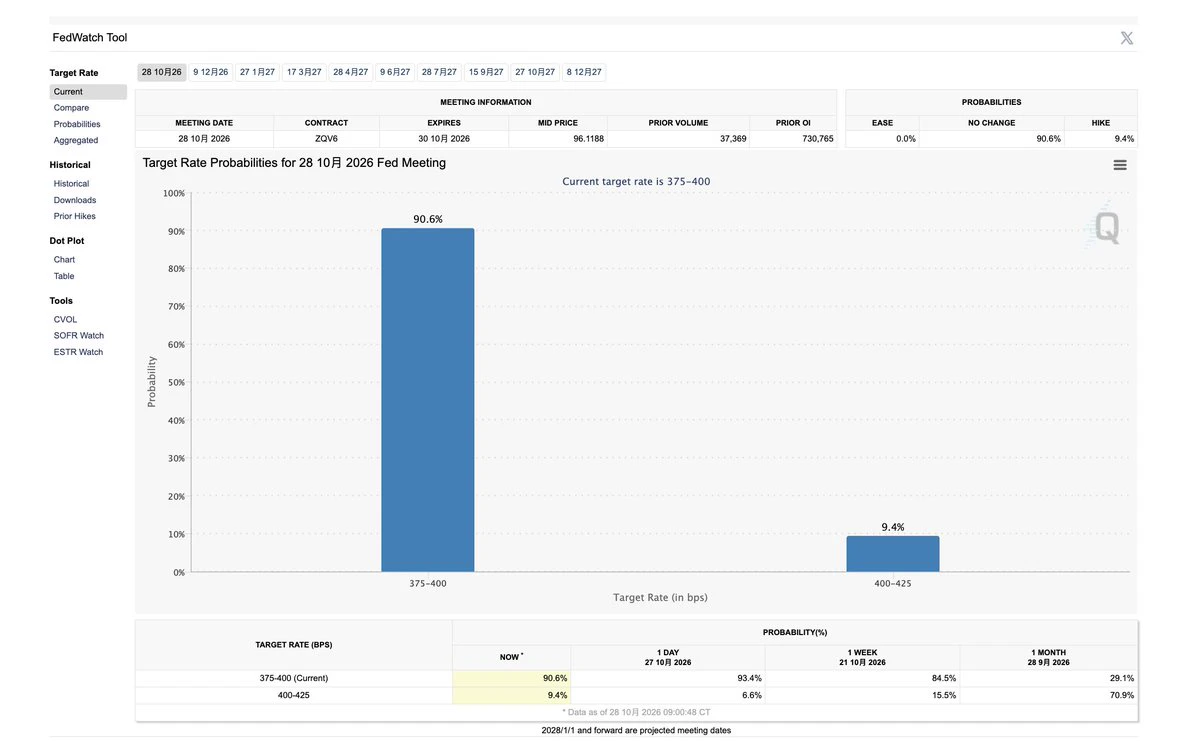Open the 15 9月27 meeting tab

pyautogui.click(x=486, y=72)
